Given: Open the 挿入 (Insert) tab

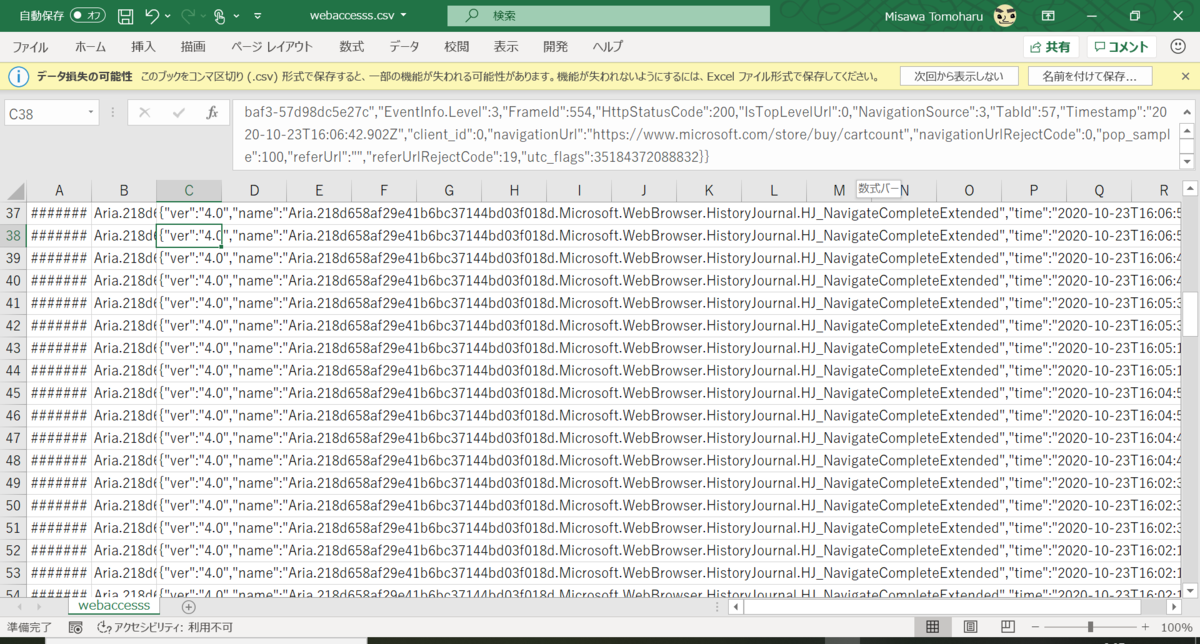Looking at the screenshot, I should pos(143,47).
